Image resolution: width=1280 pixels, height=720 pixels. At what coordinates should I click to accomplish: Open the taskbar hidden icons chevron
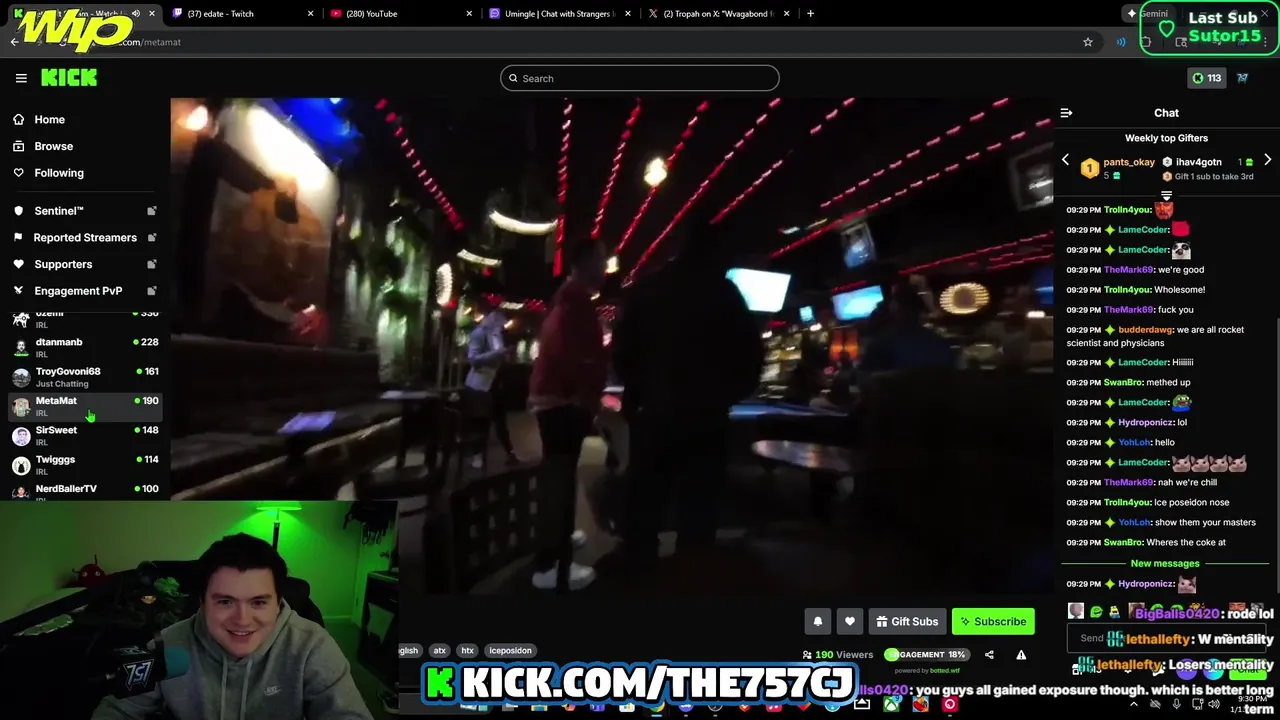[1133, 704]
